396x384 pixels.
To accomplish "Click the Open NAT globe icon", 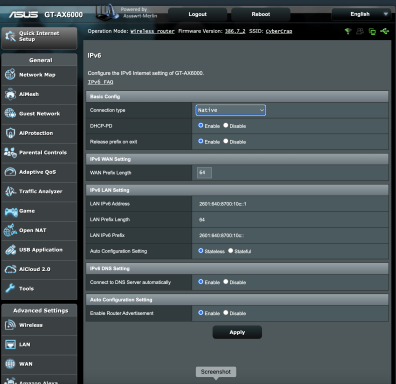I will tap(10, 230).
